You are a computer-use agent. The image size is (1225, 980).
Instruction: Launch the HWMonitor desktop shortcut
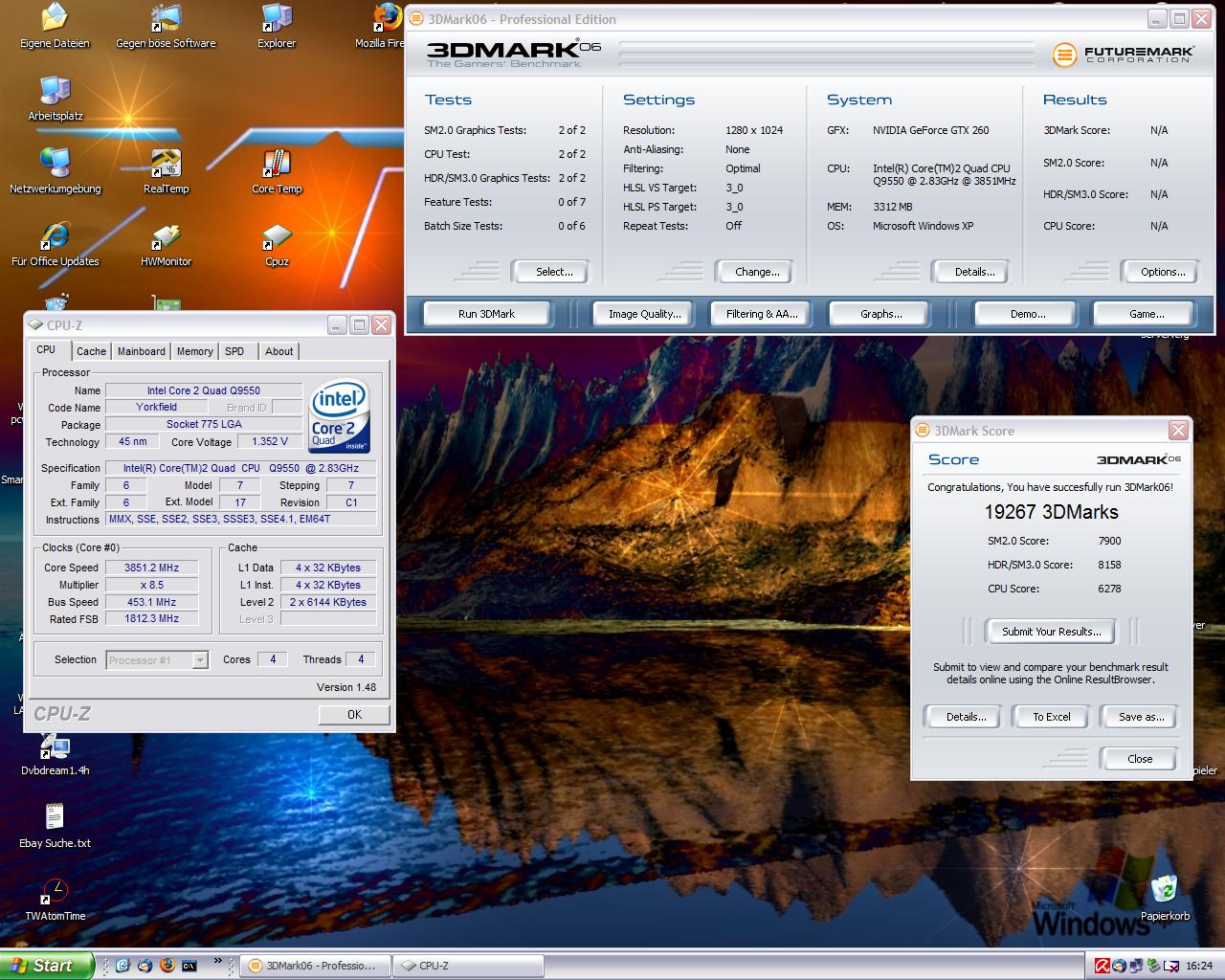(x=166, y=245)
